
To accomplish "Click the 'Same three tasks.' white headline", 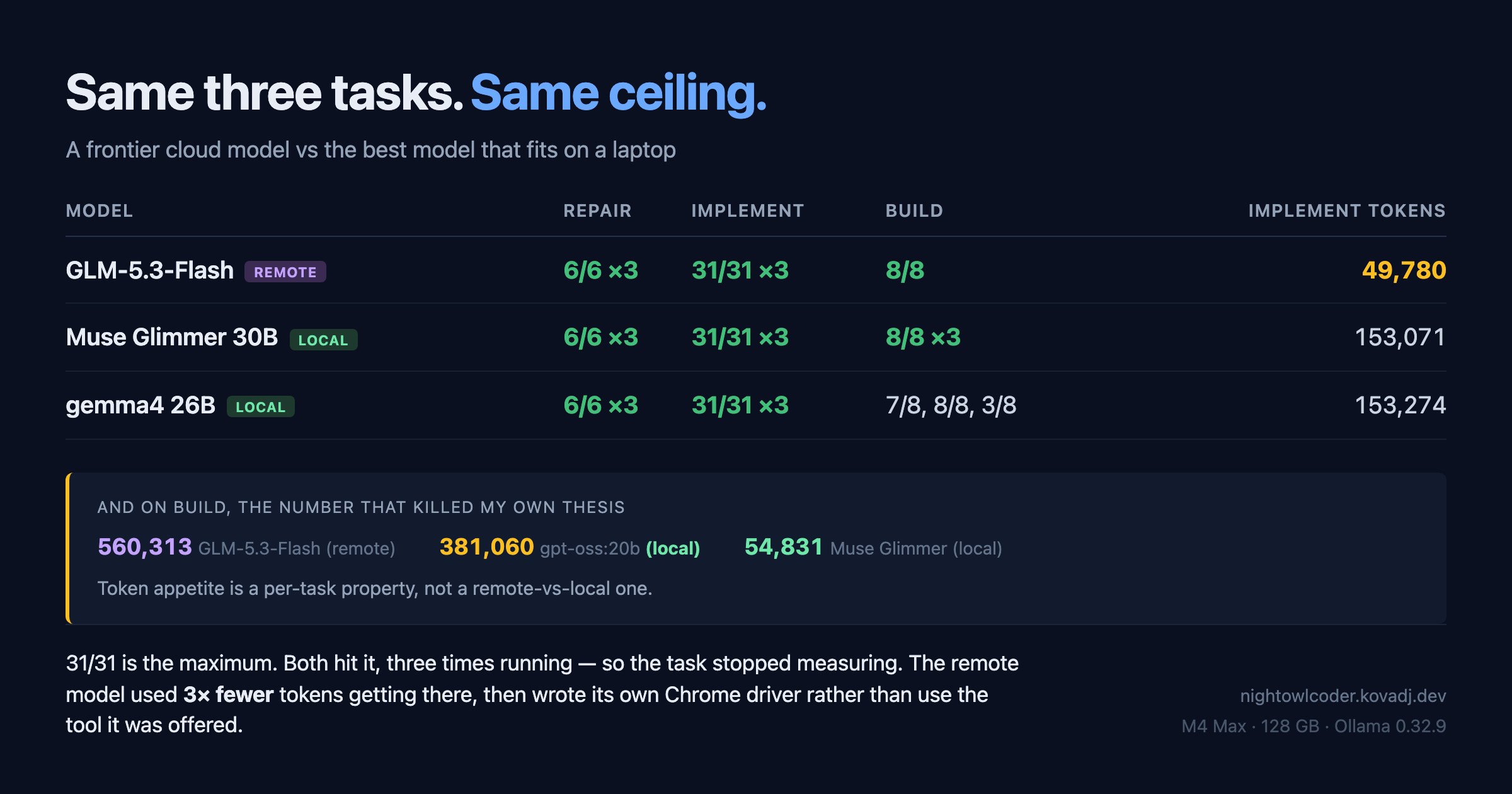I will point(265,93).
